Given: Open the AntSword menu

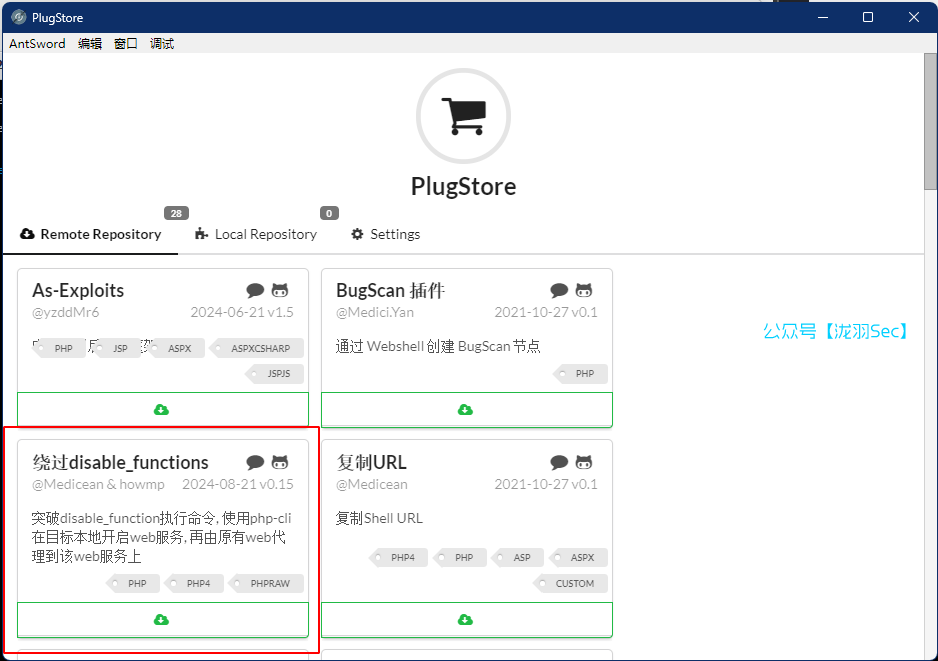Looking at the screenshot, I should 37,44.
